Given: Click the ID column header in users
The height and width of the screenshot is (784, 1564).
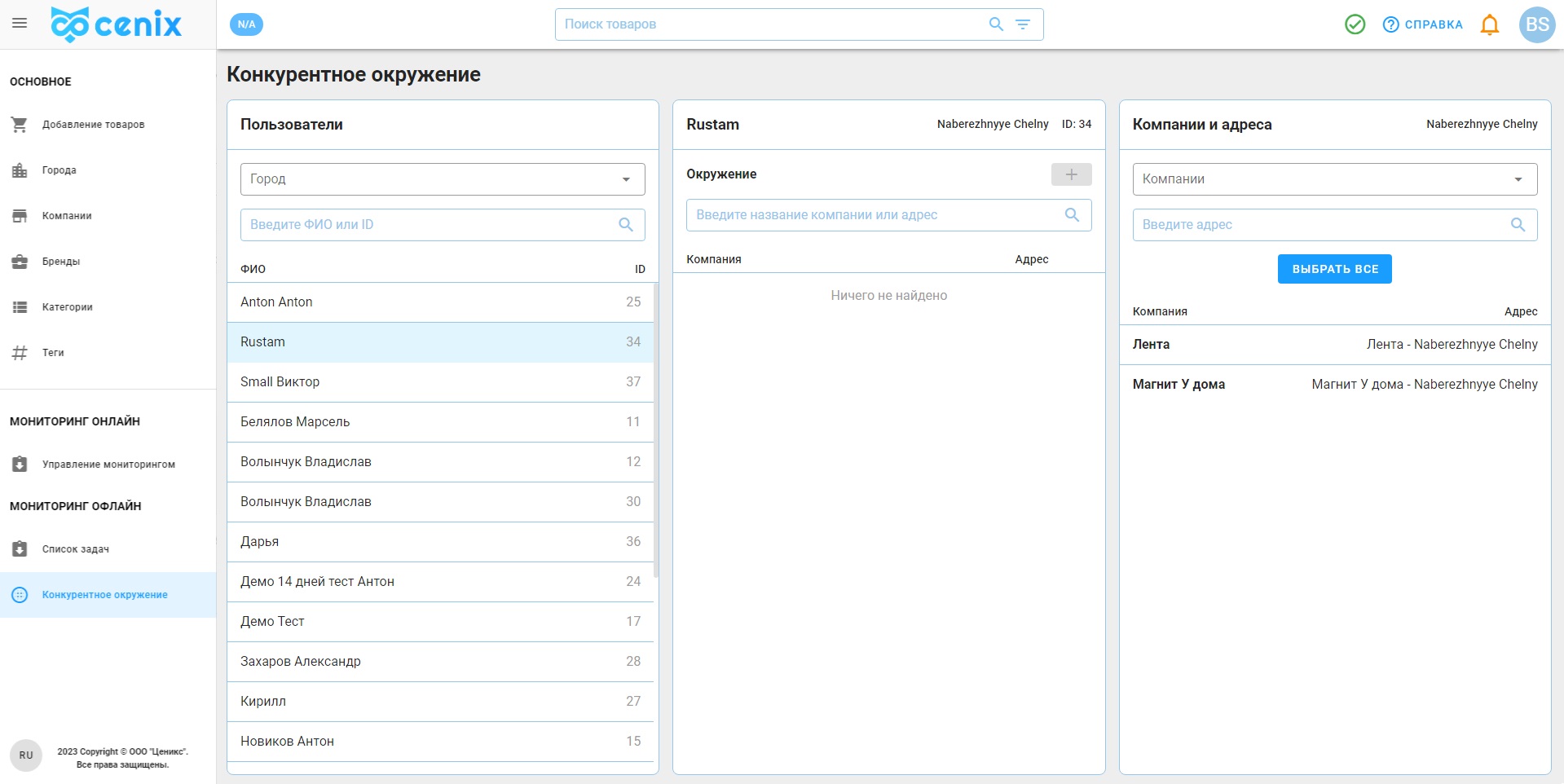Looking at the screenshot, I should tap(640, 269).
